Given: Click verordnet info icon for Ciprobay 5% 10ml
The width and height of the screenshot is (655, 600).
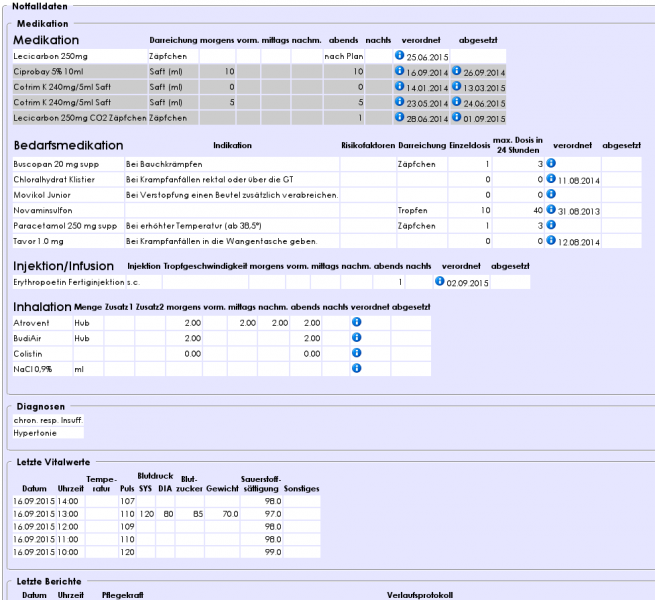Looking at the screenshot, I should pos(399,71).
